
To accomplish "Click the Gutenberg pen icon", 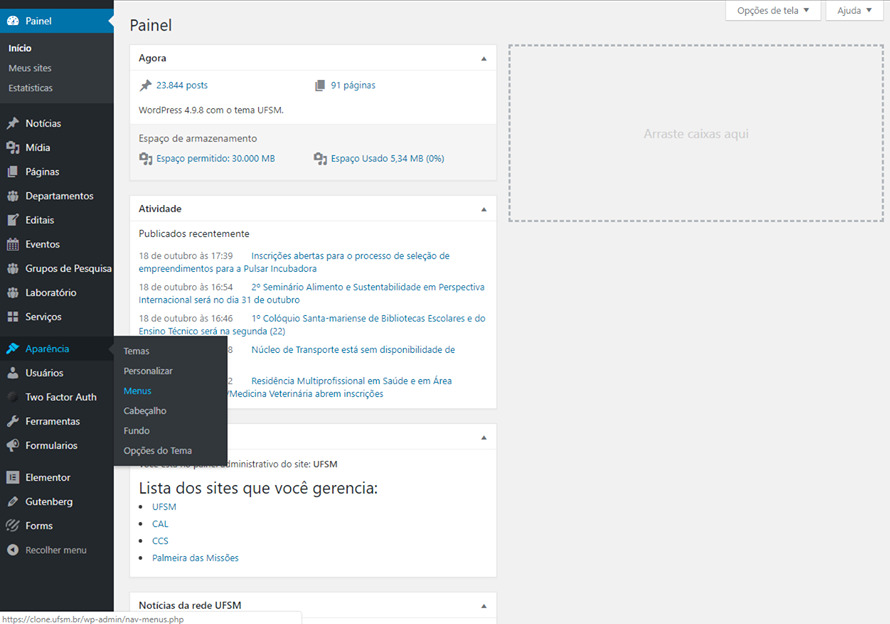I will coord(13,502).
